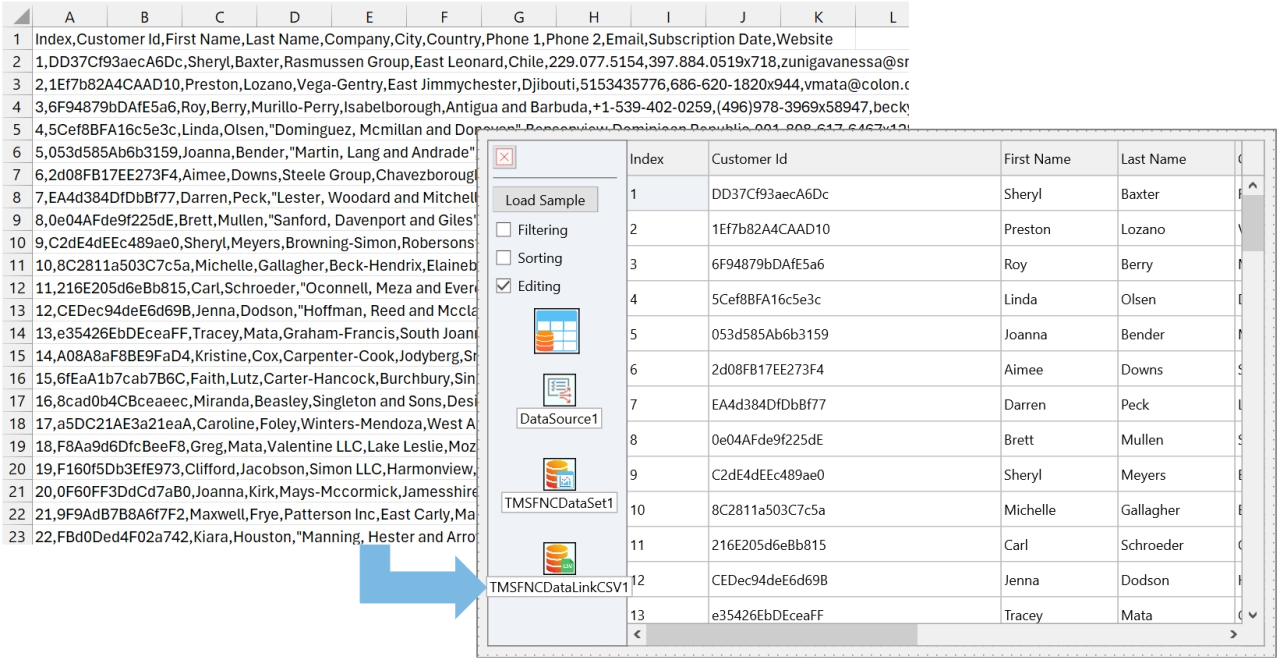Click the horizontal scrollbar left arrow
The height and width of the screenshot is (660, 1280).
tap(638, 635)
